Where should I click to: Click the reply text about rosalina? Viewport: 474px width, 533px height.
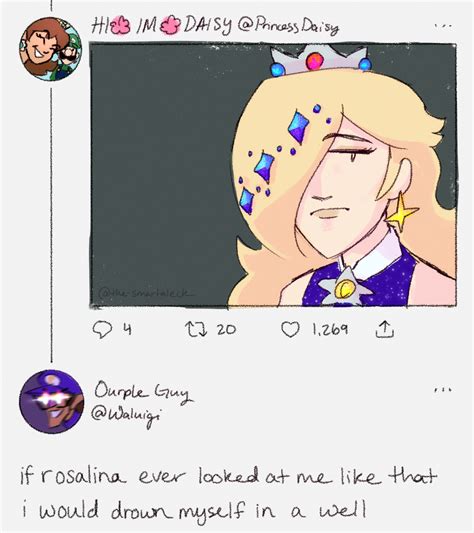point(228,493)
